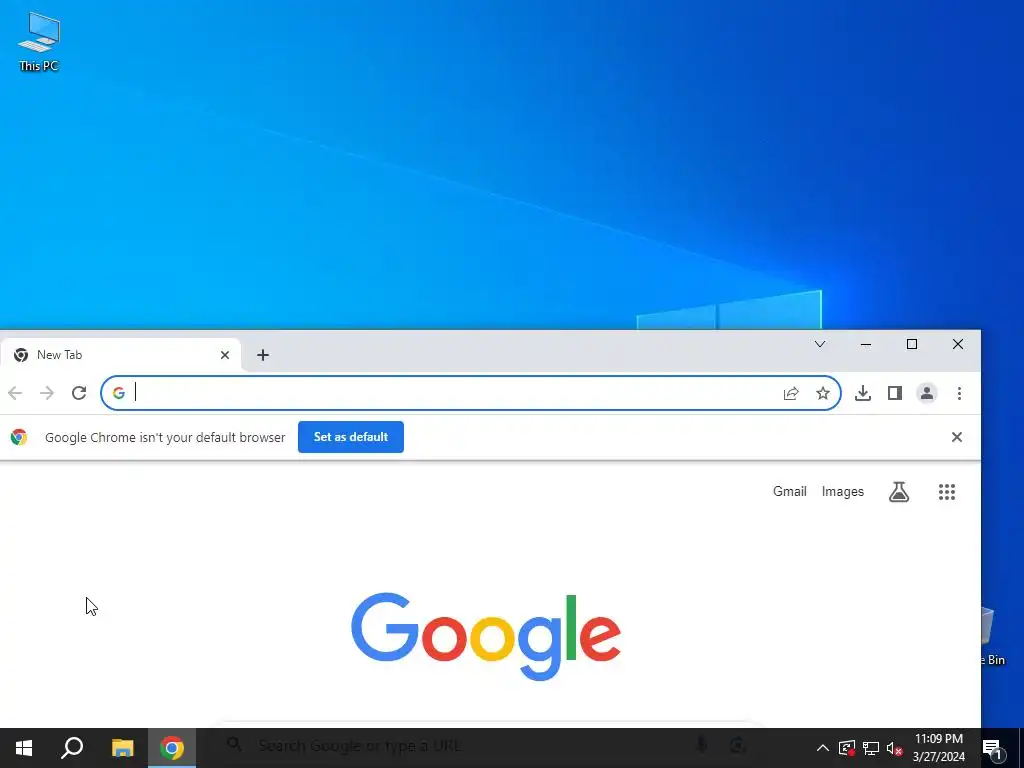
Task: Bookmark this tab with star icon
Action: coord(823,393)
